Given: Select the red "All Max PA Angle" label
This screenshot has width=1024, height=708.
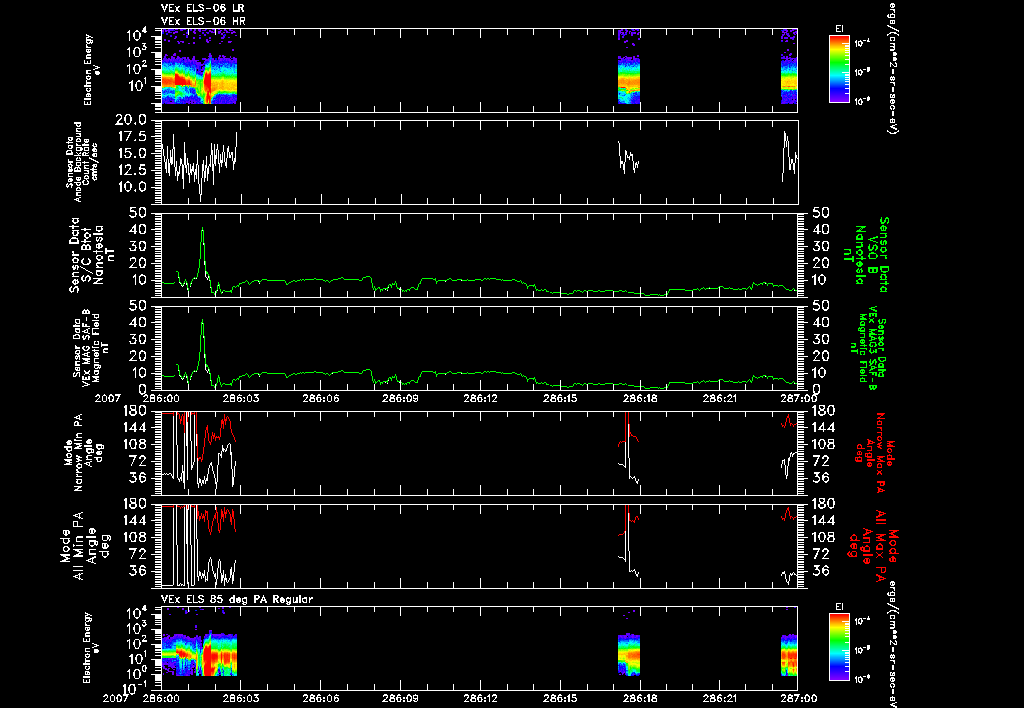Looking at the screenshot, I should (x=874, y=545).
